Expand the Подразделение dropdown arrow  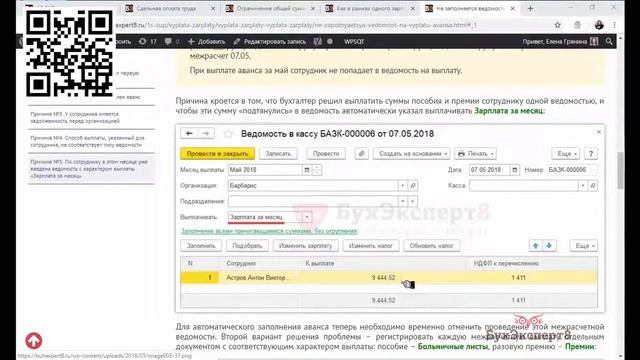click(402, 201)
